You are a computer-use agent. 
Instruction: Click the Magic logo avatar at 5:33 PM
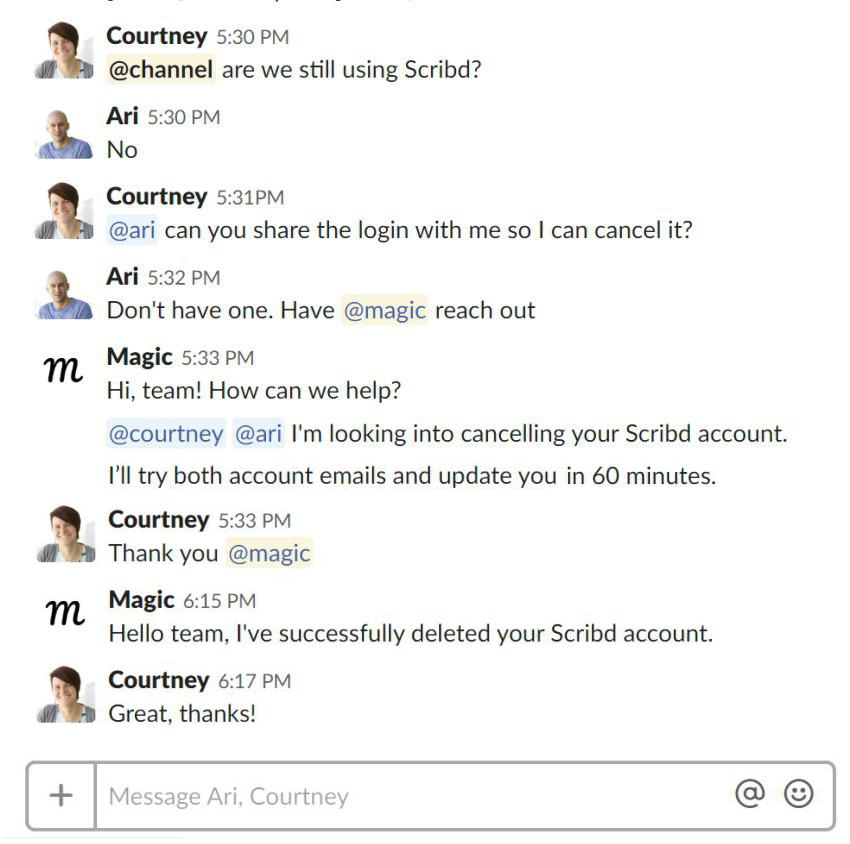tap(65, 371)
